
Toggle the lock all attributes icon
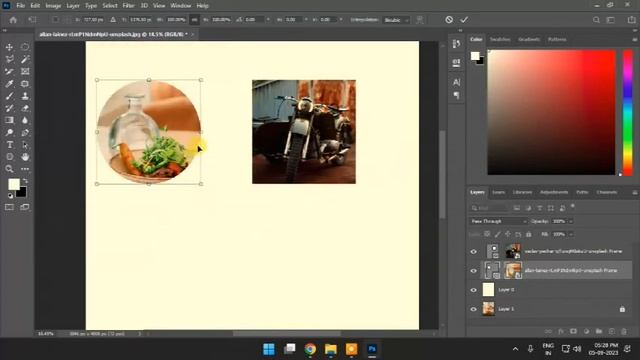(529, 234)
